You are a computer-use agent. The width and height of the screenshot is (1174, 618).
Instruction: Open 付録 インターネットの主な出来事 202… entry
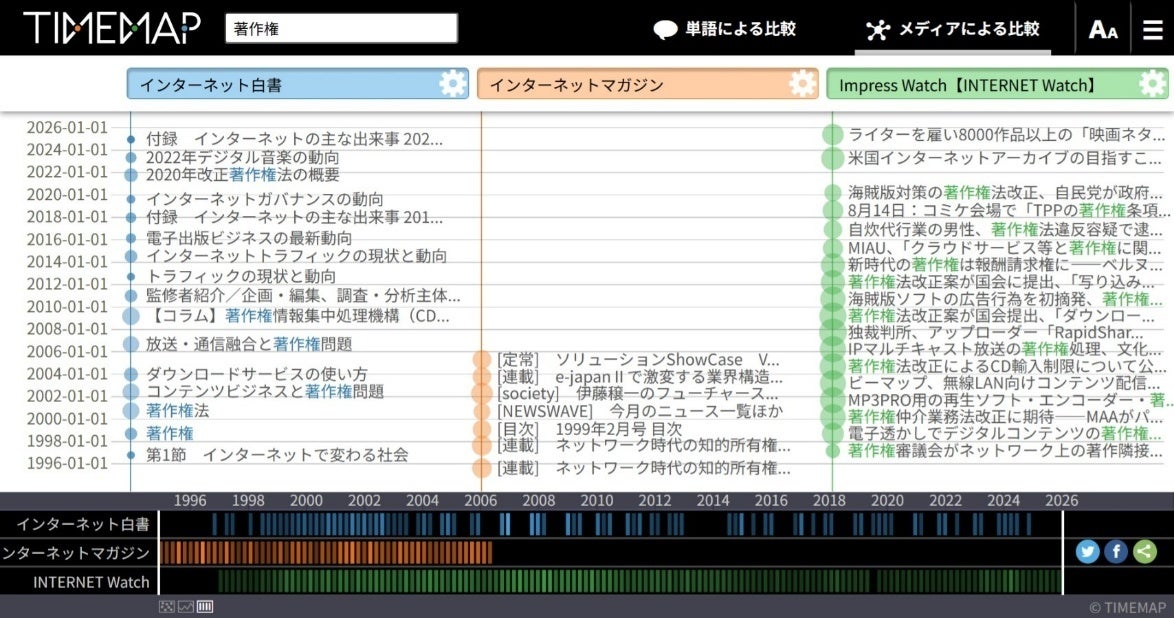point(294,139)
